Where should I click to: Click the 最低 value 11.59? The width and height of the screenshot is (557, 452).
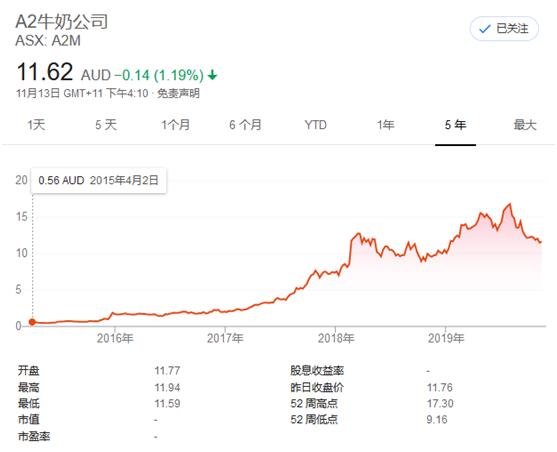pos(167,403)
